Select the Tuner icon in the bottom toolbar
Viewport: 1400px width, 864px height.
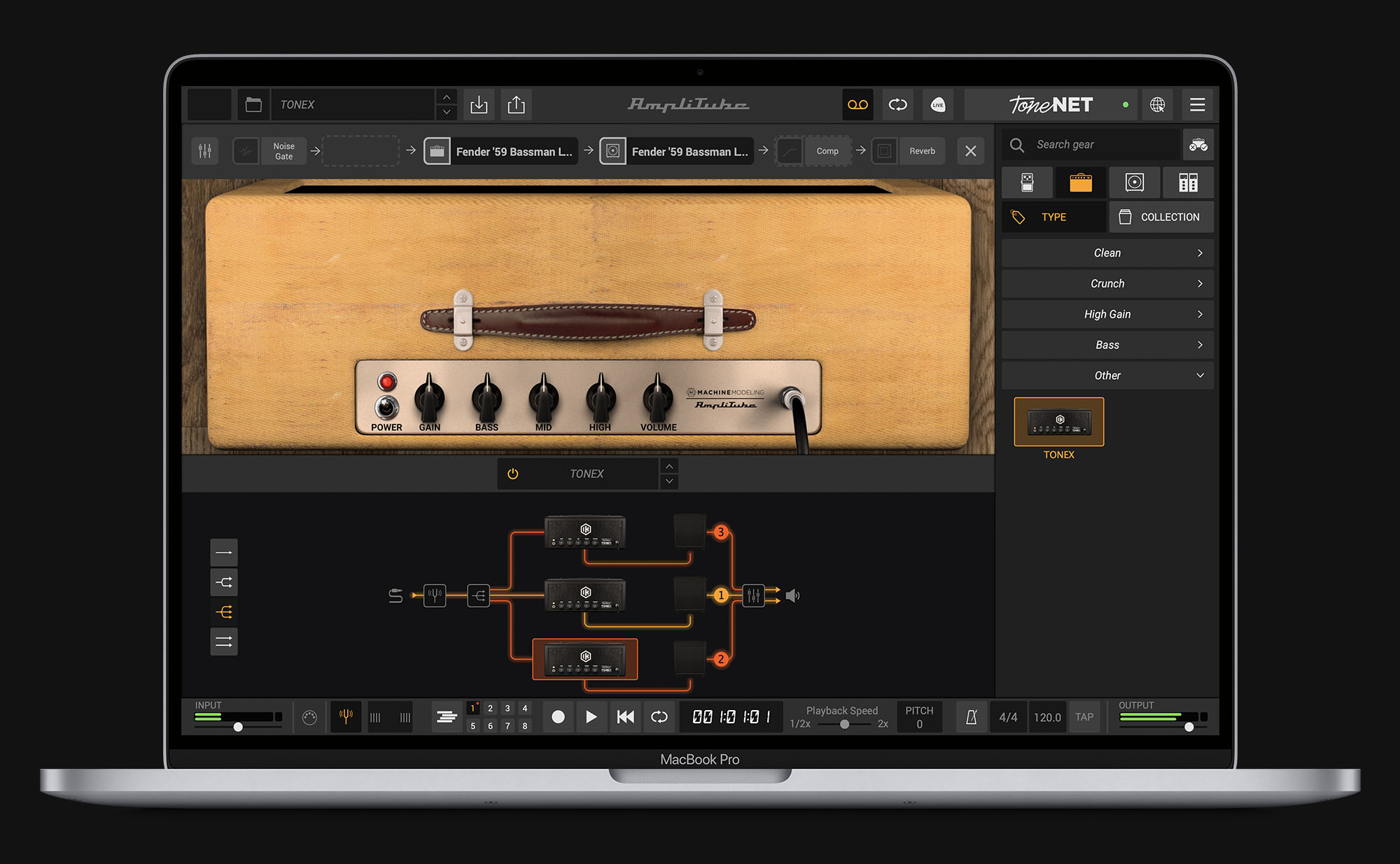pos(346,716)
